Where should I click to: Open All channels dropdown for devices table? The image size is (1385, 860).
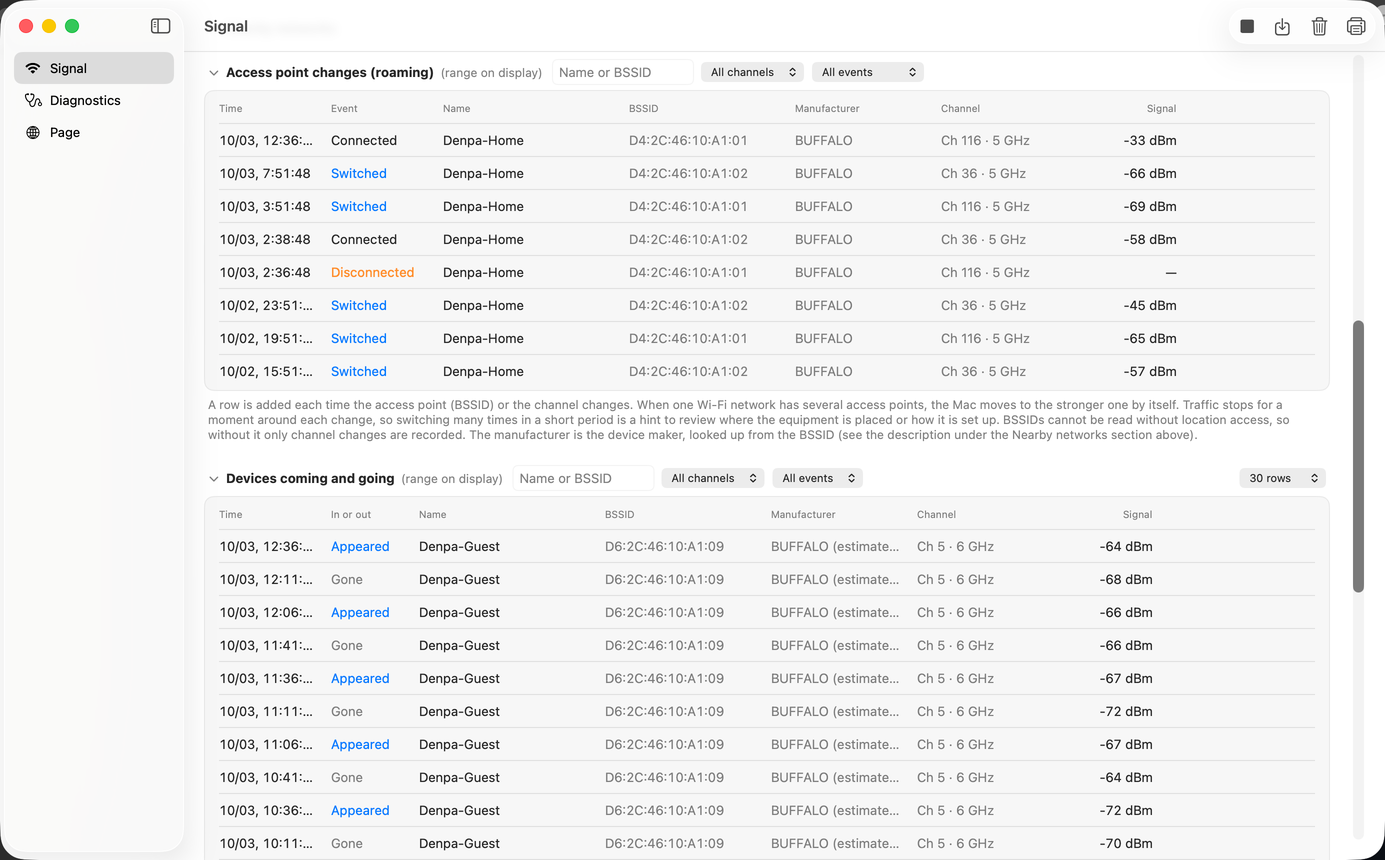713,478
